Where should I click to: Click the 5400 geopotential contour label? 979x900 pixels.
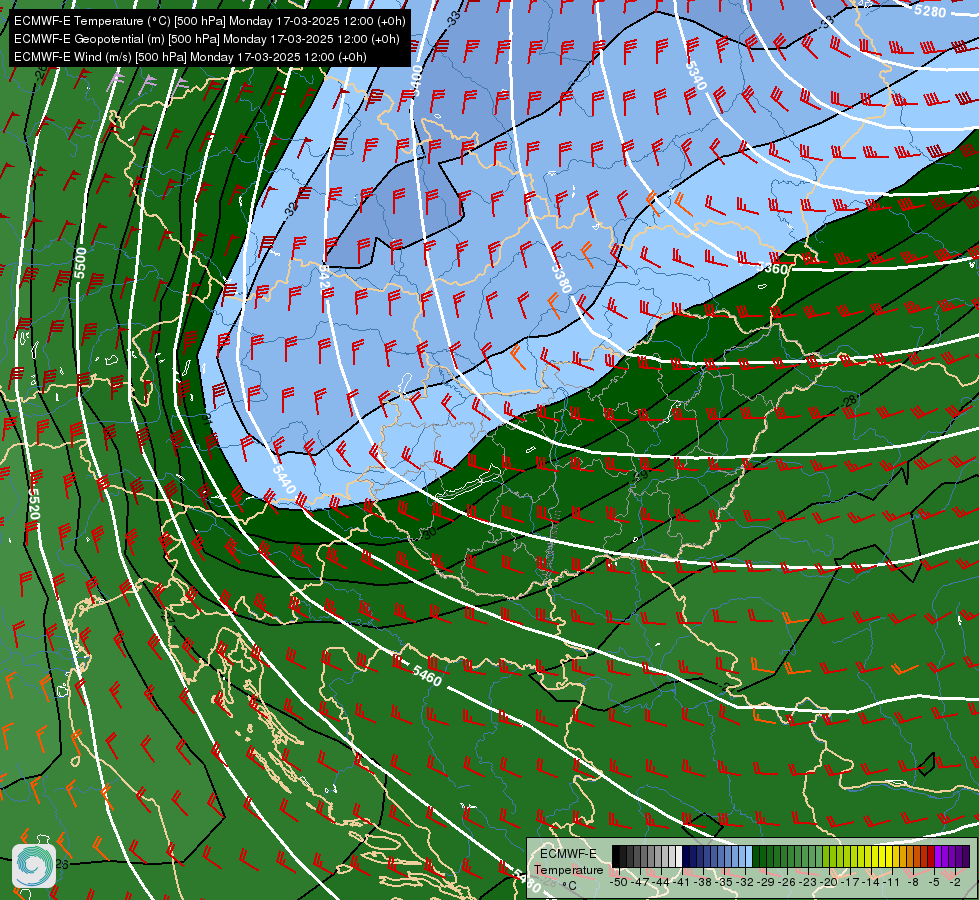pos(416,80)
